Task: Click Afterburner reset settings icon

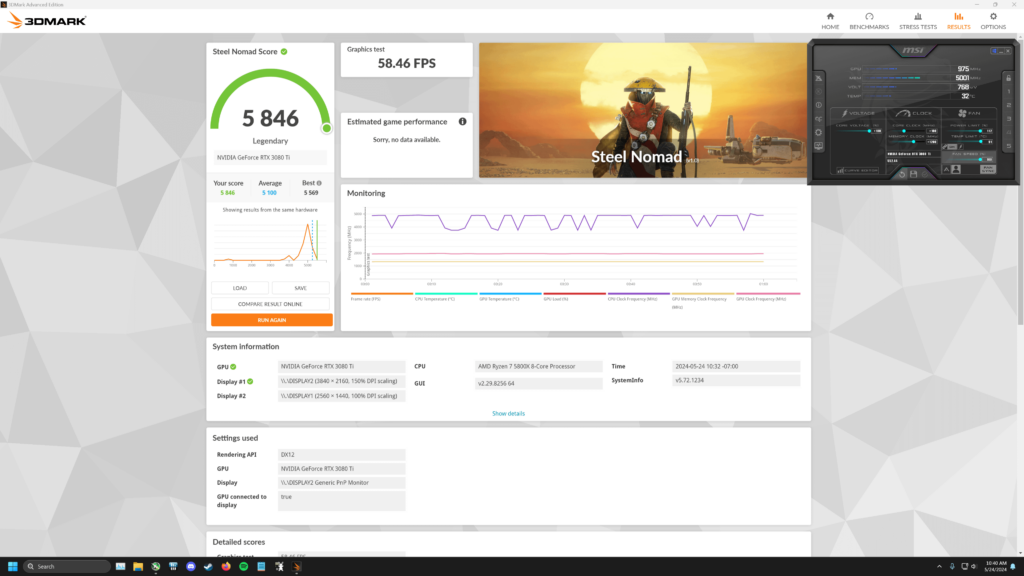Action: point(902,174)
